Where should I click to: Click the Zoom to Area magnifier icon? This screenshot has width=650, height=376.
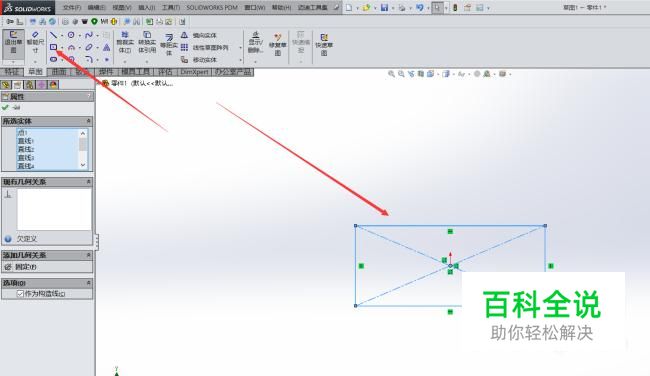pyautogui.click(x=401, y=74)
